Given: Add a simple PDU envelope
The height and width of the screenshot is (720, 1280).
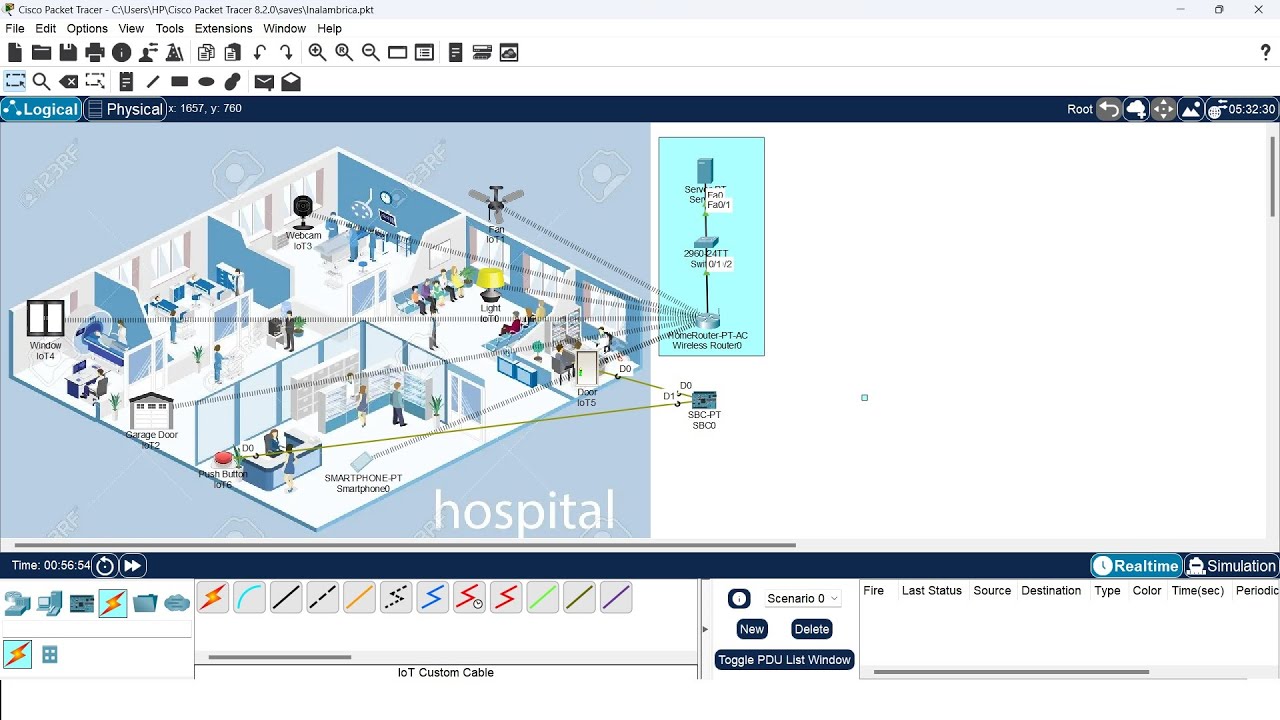Looking at the screenshot, I should (264, 82).
